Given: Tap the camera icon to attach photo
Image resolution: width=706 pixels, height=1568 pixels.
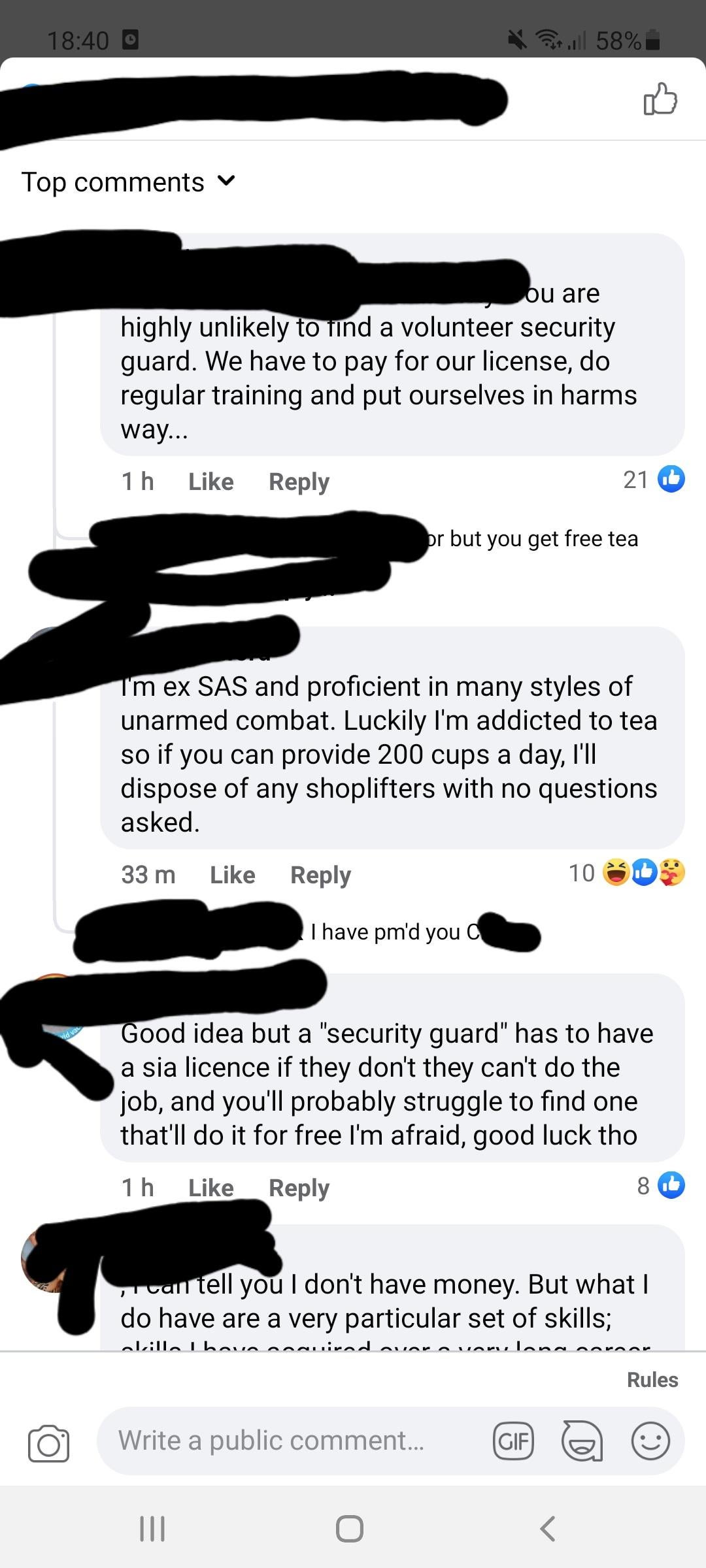Looking at the screenshot, I should coord(48,1443).
